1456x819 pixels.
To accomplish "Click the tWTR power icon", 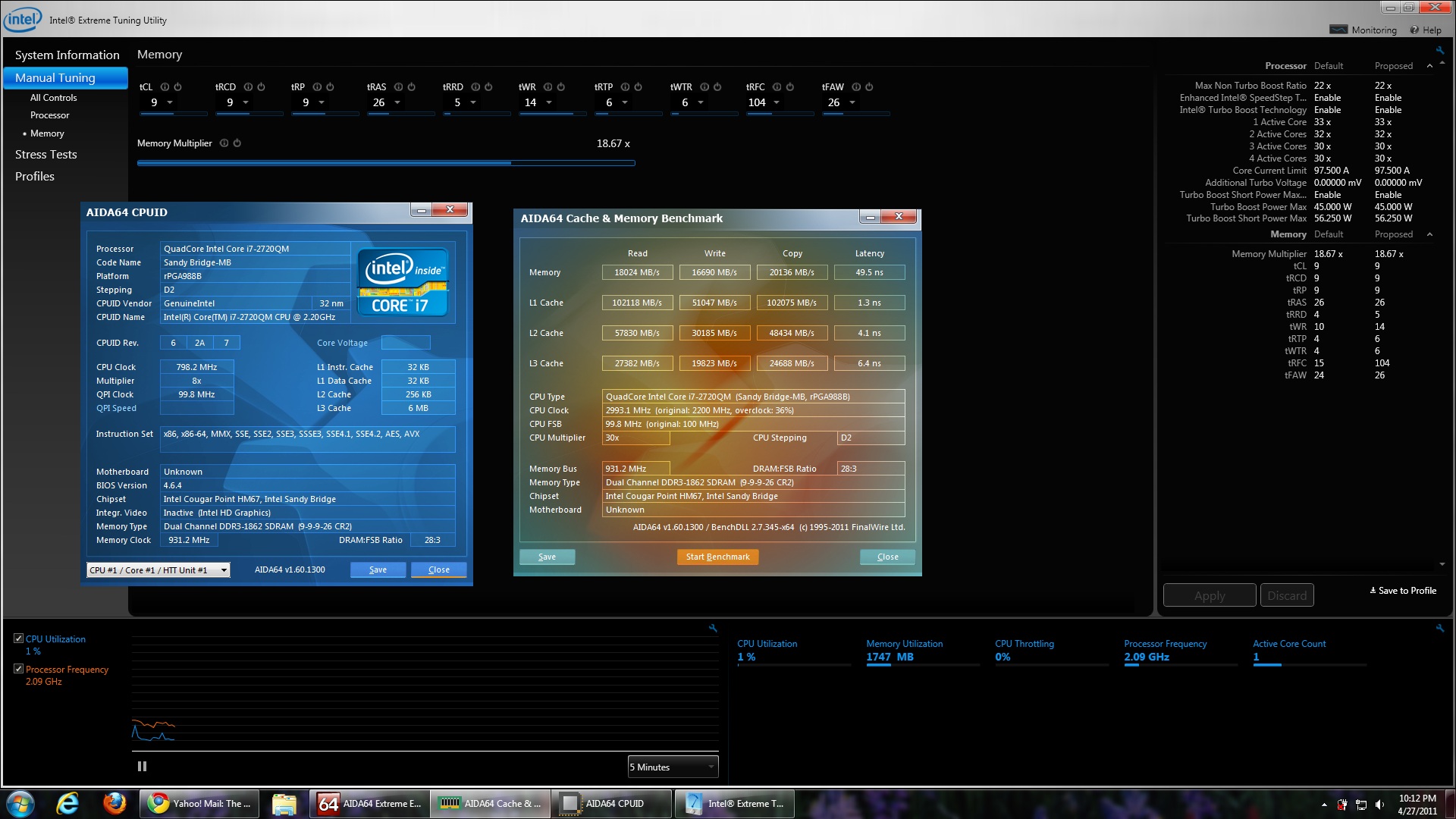I will pyautogui.click(x=717, y=87).
